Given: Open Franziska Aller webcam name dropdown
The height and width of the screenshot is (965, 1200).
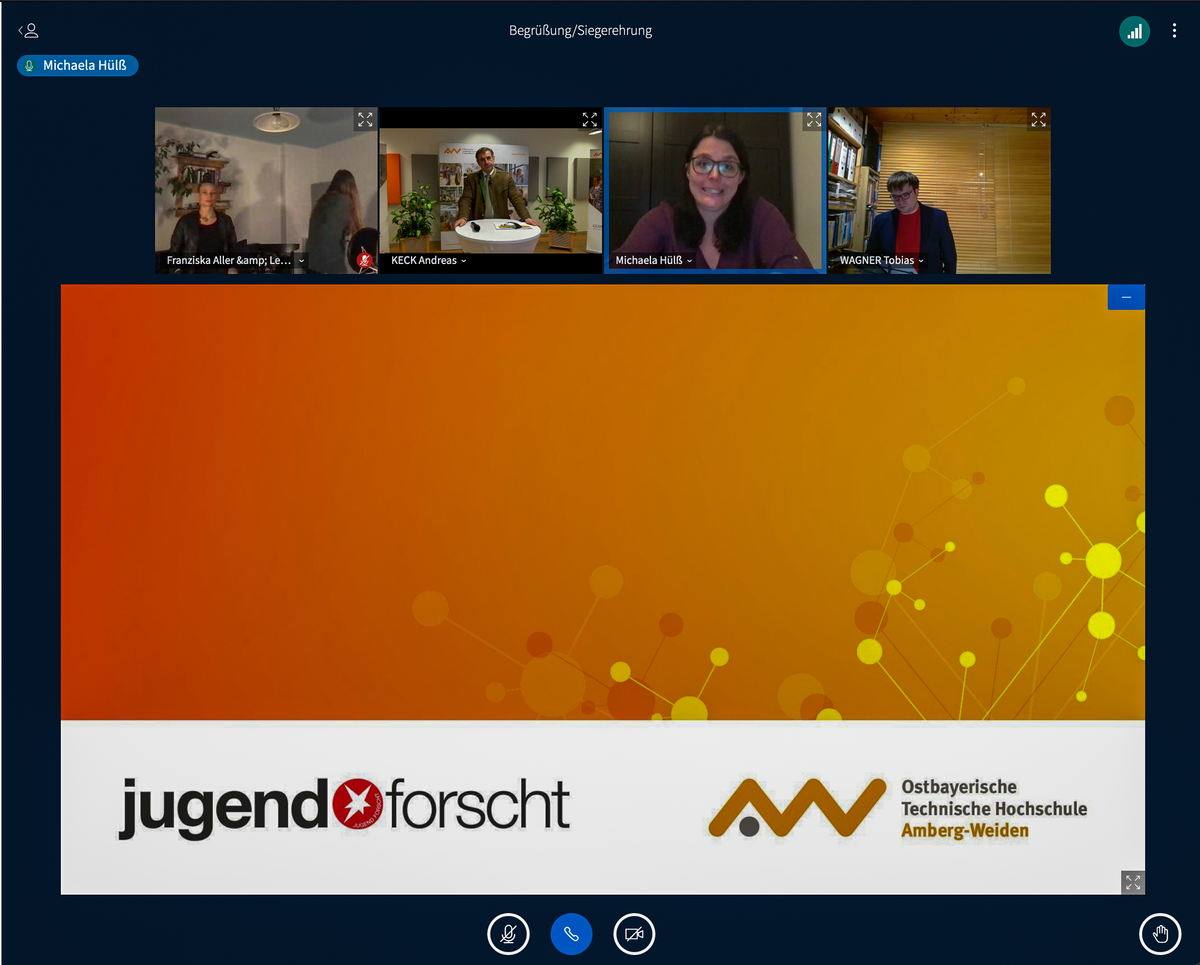Looking at the screenshot, I should [x=235, y=261].
